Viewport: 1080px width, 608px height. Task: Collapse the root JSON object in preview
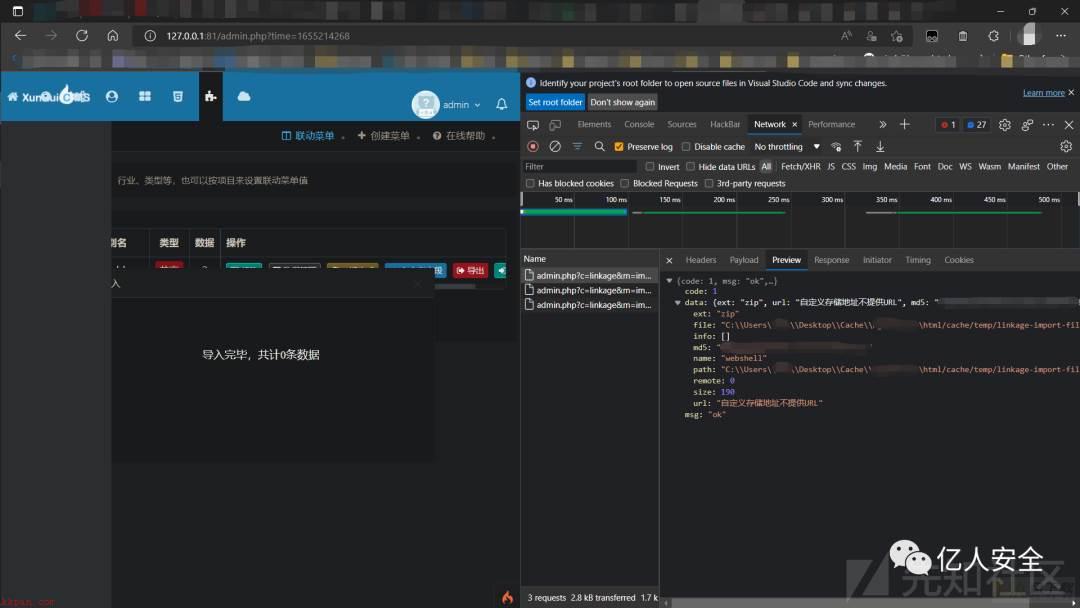[x=669, y=281]
